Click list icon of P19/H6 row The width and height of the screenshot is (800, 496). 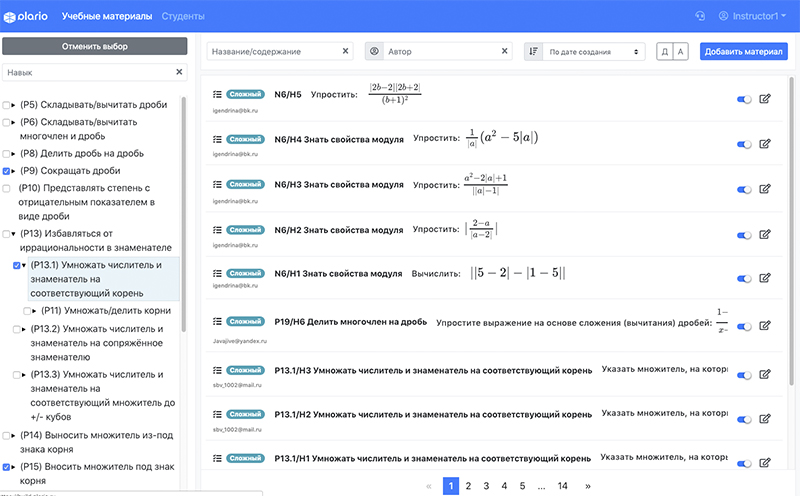click(x=217, y=321)
